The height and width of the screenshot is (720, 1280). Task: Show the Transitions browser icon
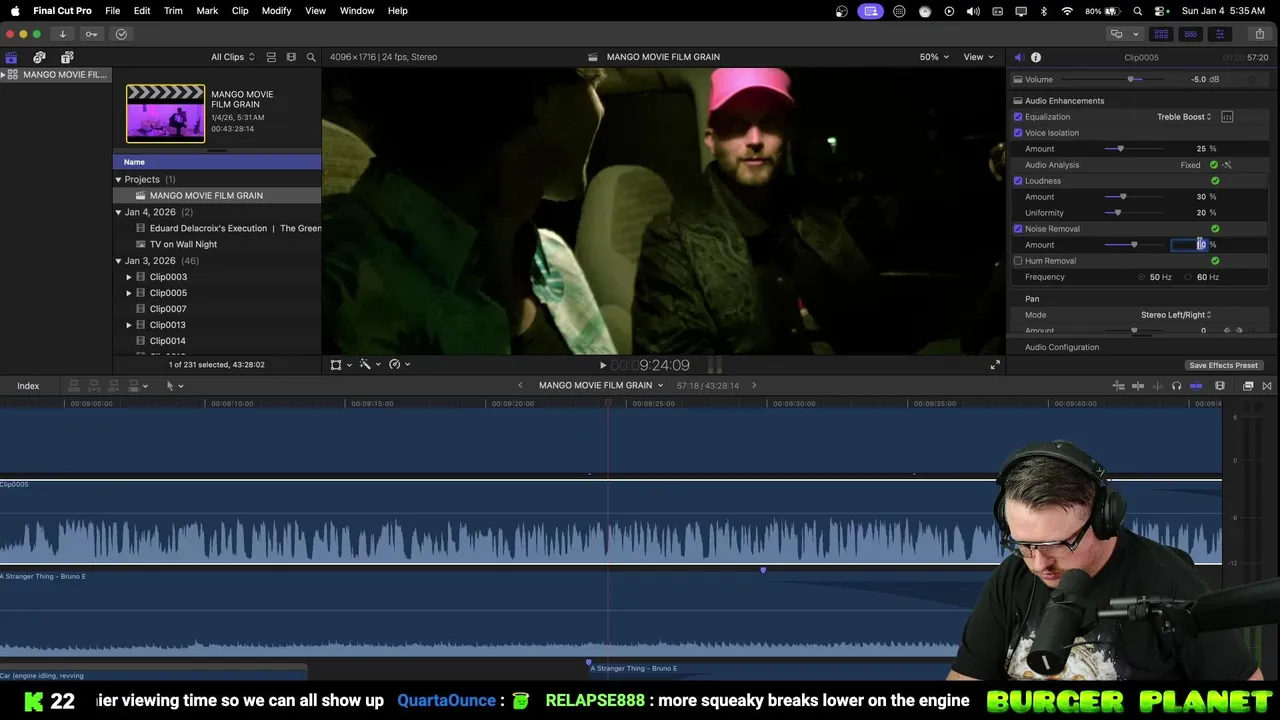point(1268,386)
